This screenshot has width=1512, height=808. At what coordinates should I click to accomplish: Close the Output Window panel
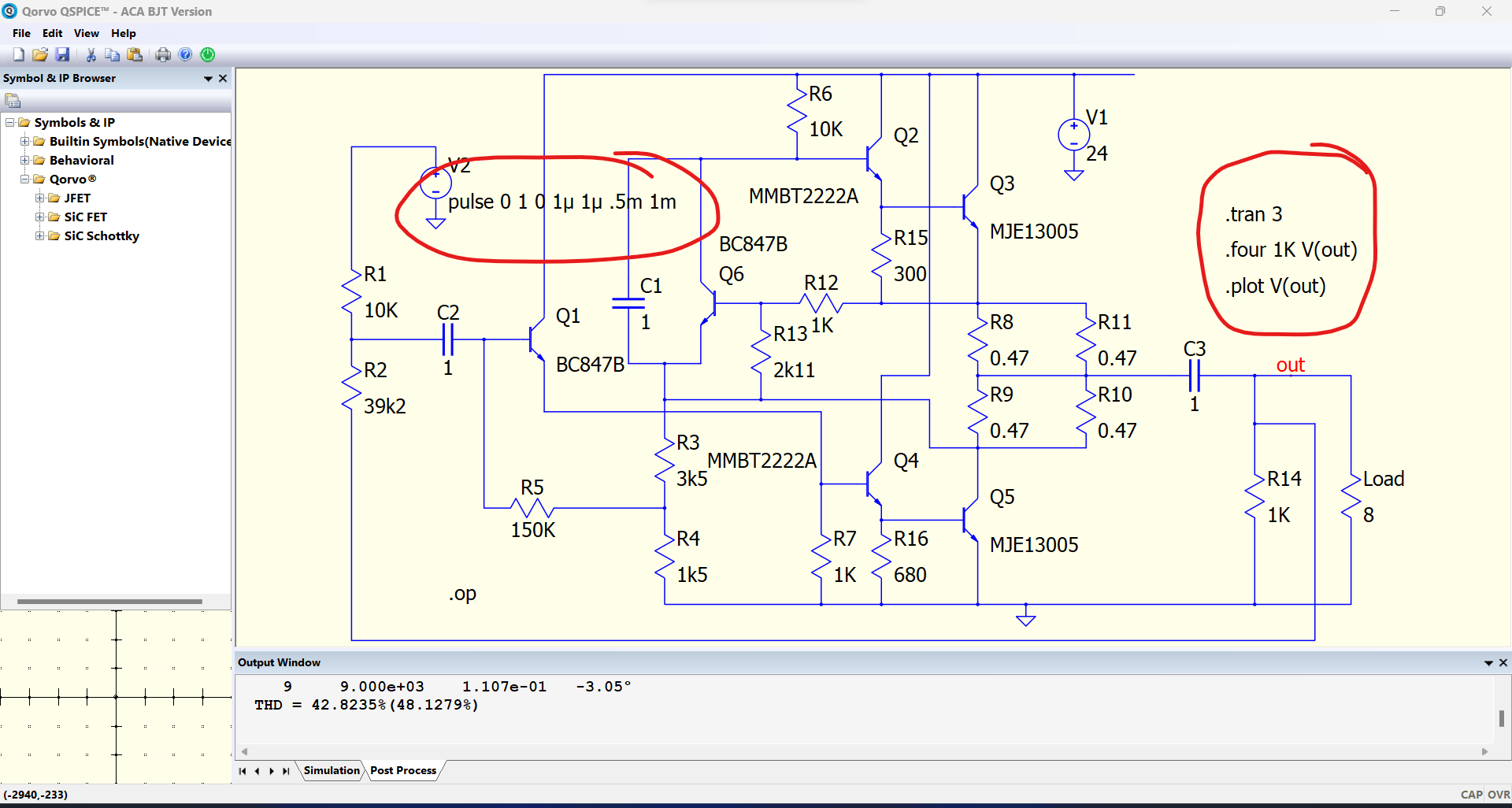(1503, 662)
